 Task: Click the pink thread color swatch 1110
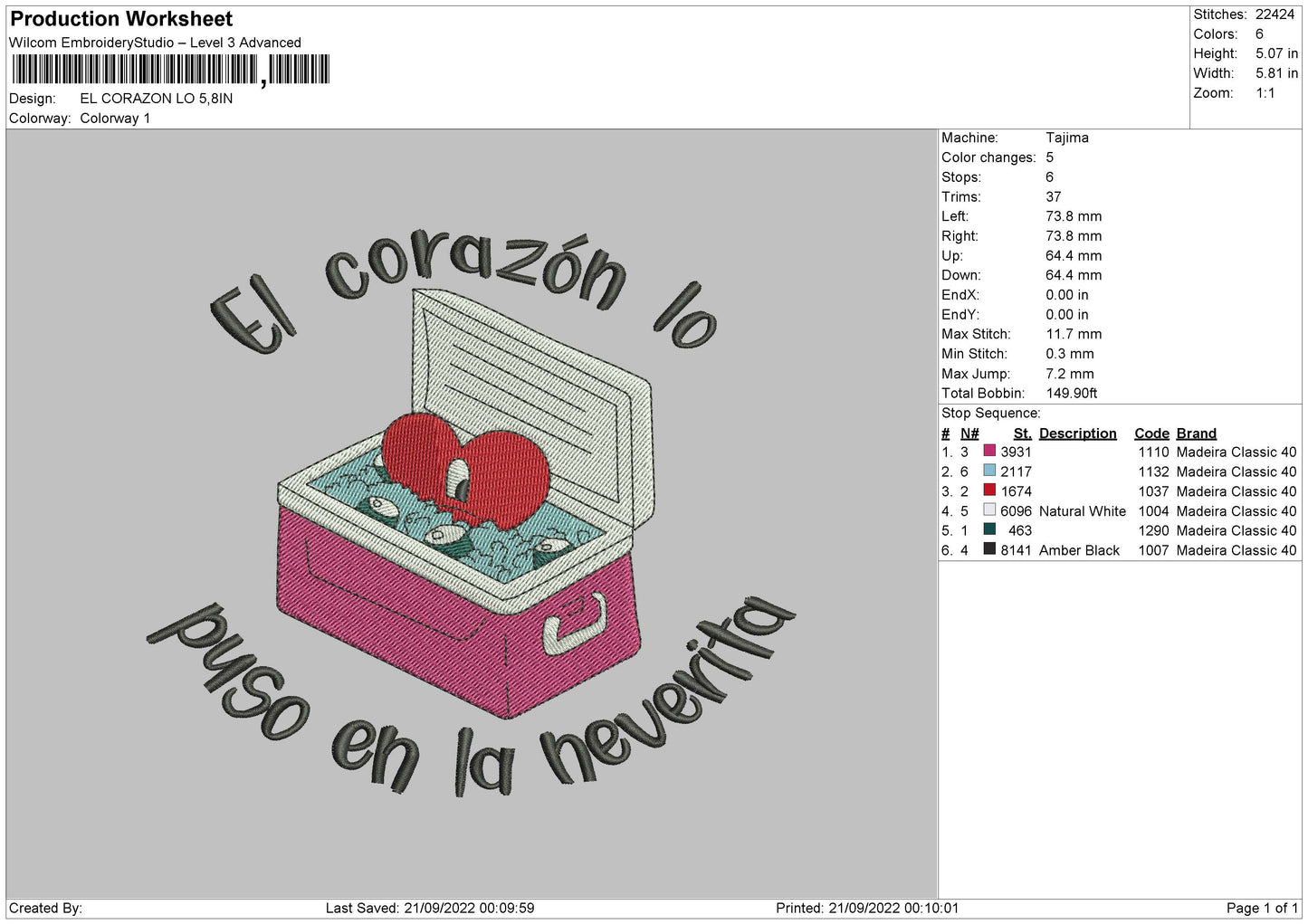[989, 451]
